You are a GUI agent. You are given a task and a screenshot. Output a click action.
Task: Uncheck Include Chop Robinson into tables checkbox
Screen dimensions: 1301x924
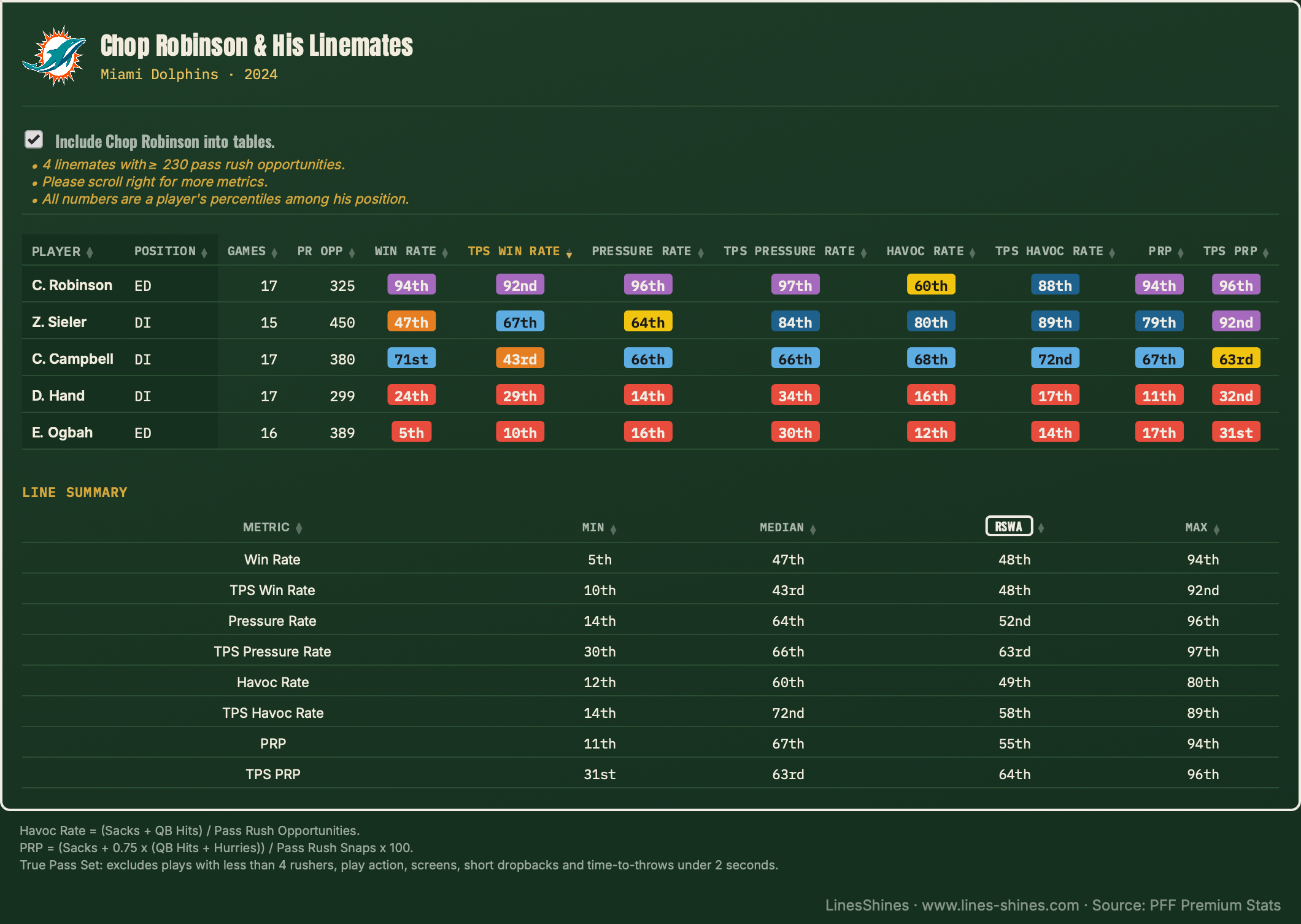click(x=34, y=140)
